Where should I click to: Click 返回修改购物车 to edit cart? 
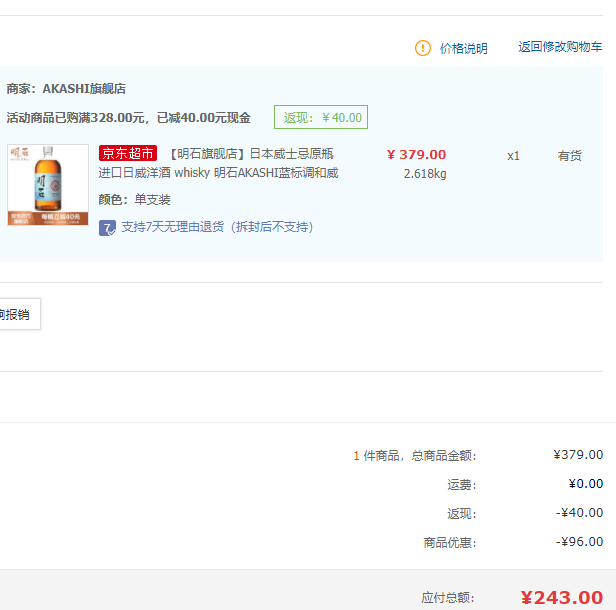[560, 47]
